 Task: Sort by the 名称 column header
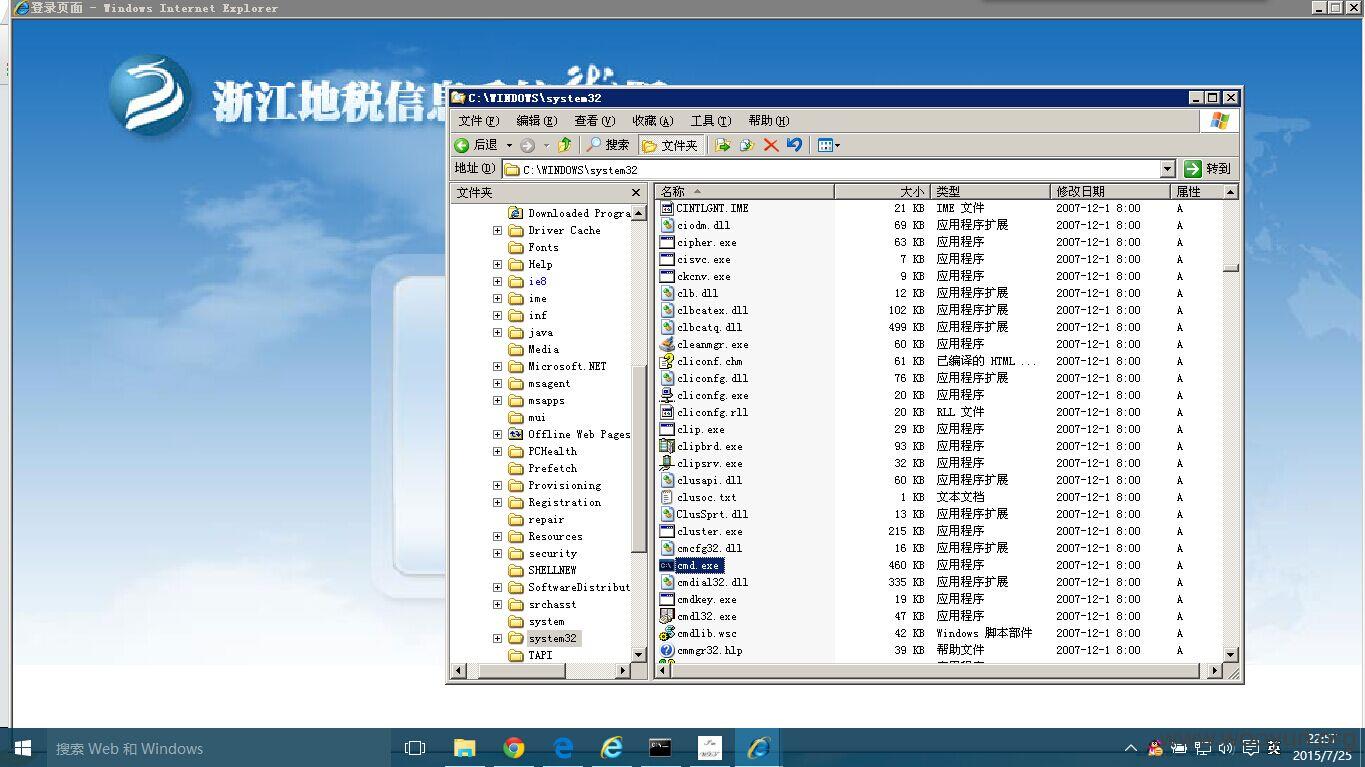[744, 191]
